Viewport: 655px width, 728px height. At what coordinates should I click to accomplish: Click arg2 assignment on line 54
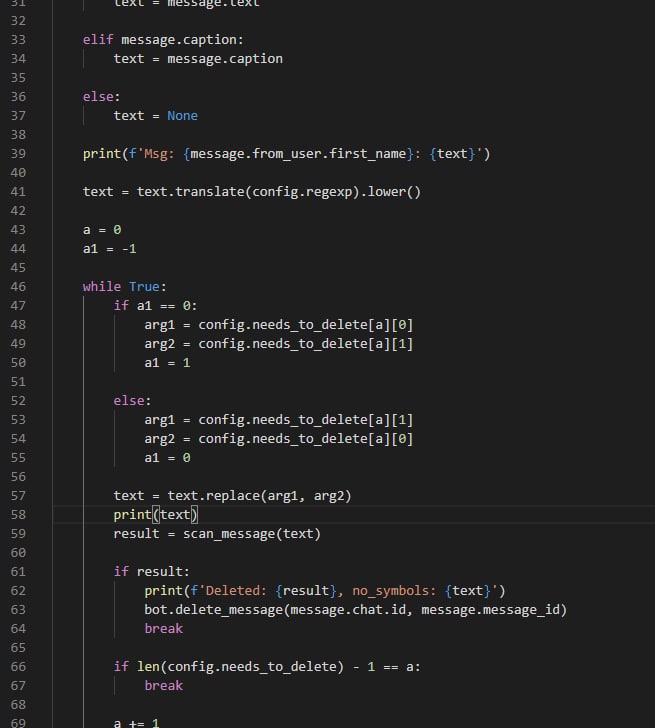(x=279, y=439)
